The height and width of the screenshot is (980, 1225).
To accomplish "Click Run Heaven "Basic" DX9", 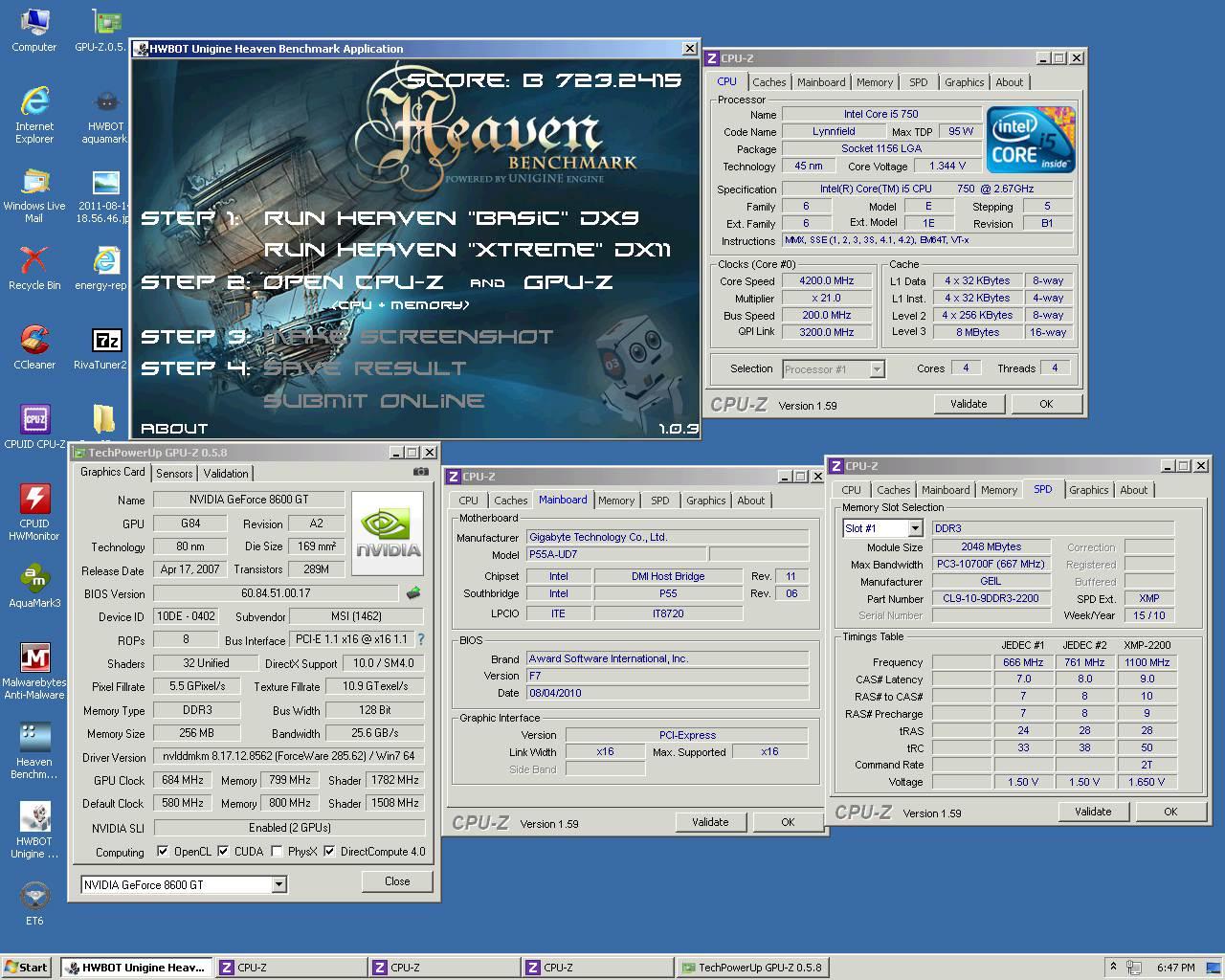I will 452,218.
